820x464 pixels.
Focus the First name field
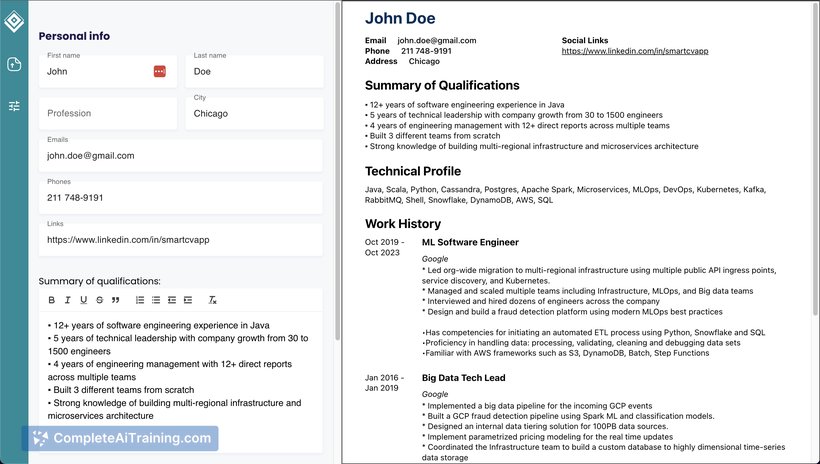click(108, 71)
